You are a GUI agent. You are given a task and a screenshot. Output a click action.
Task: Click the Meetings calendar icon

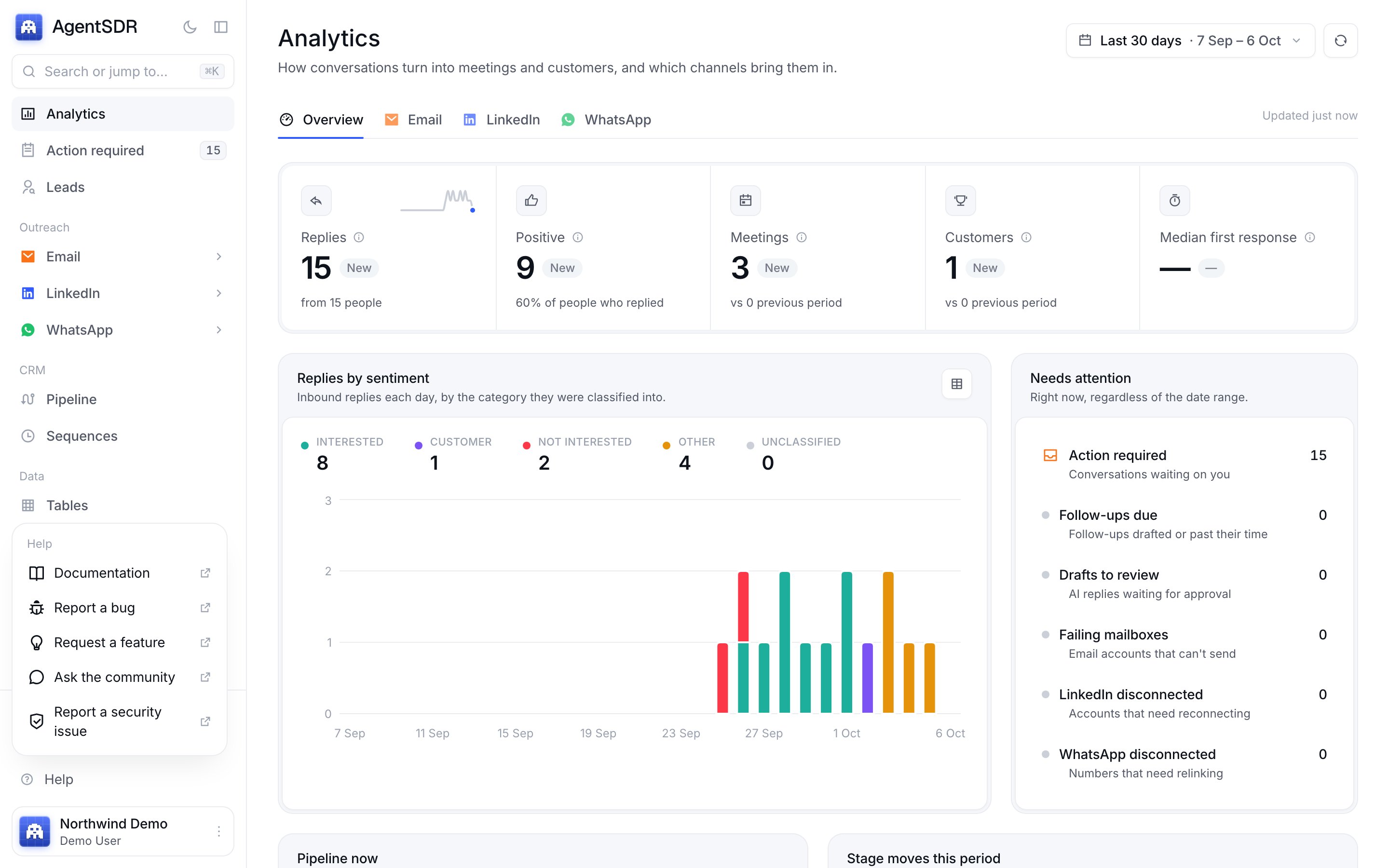(746, 200)
